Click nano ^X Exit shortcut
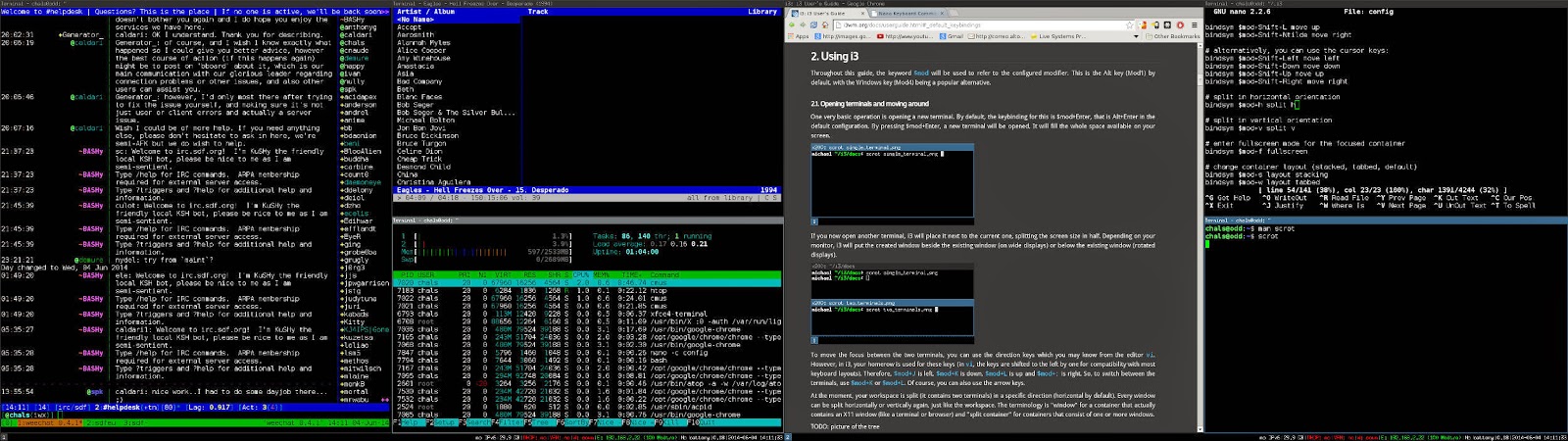 click(1219, 206)
